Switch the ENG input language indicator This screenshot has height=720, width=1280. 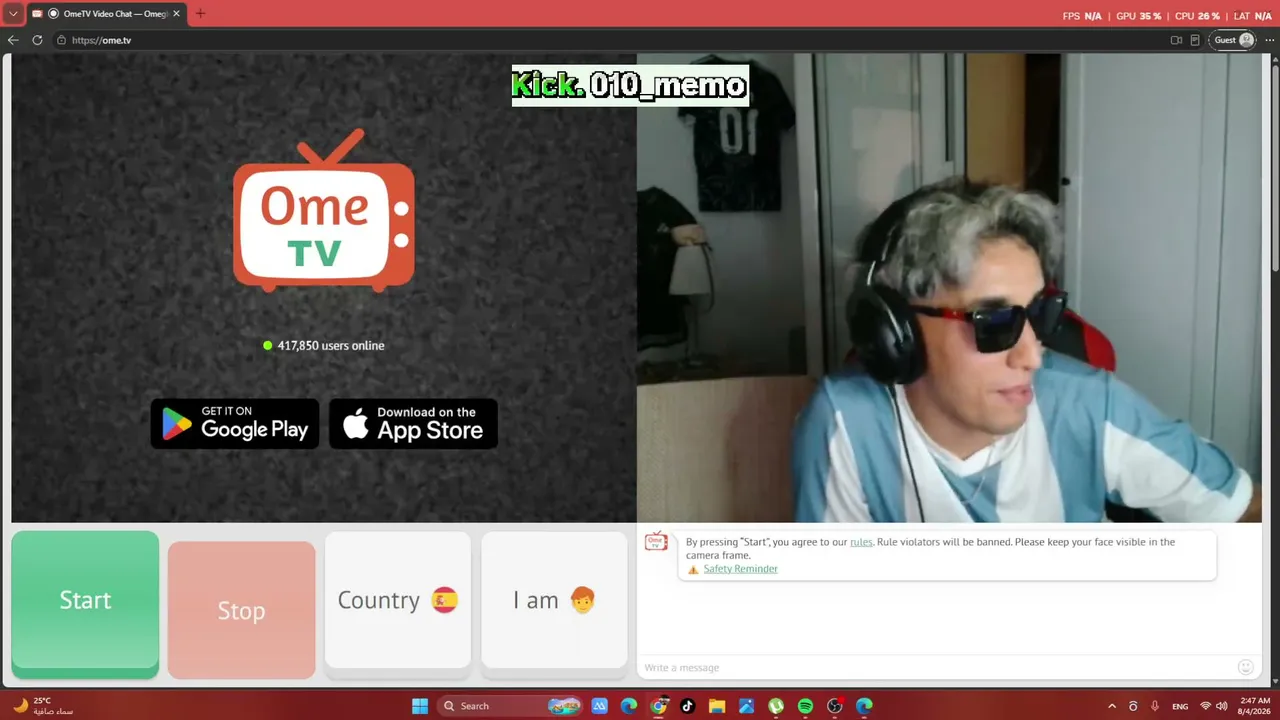pos(1180,706)
